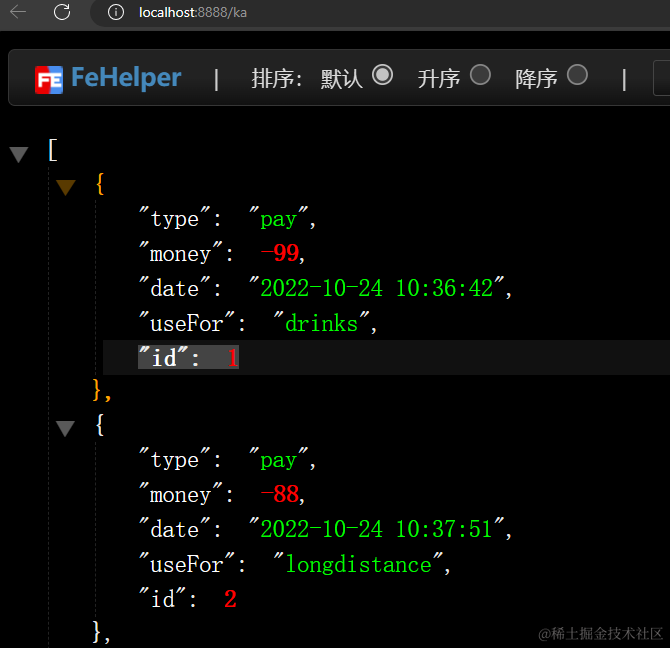Click the date value 2022-10-24 10:37:51
The image size is (670, 648).
coord(377,529)
